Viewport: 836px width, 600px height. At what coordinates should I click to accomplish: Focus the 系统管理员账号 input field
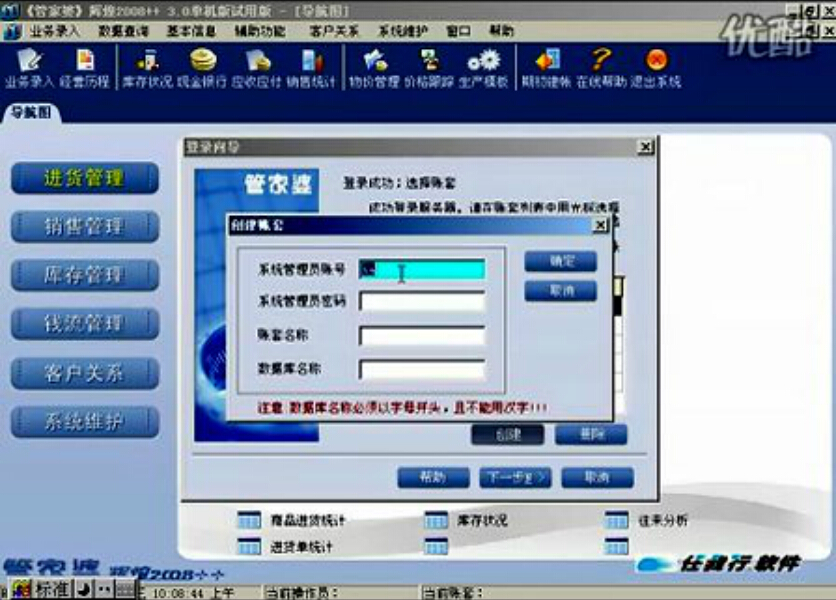[x=422, y=269]
